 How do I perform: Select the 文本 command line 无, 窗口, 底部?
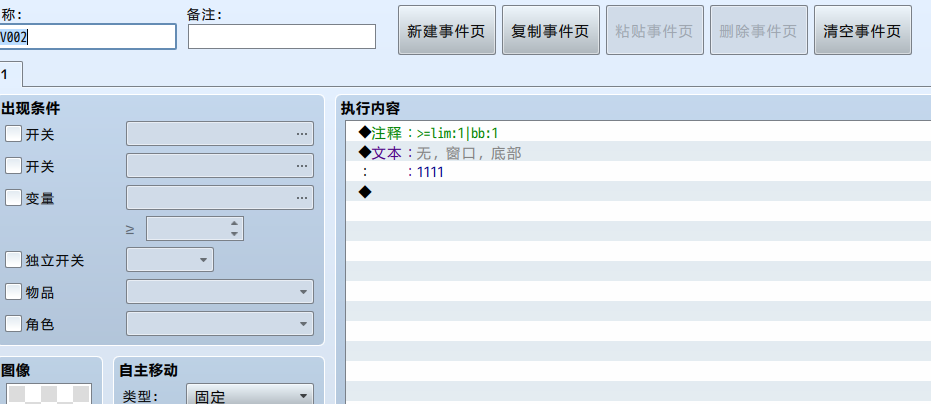pos(638,152)
